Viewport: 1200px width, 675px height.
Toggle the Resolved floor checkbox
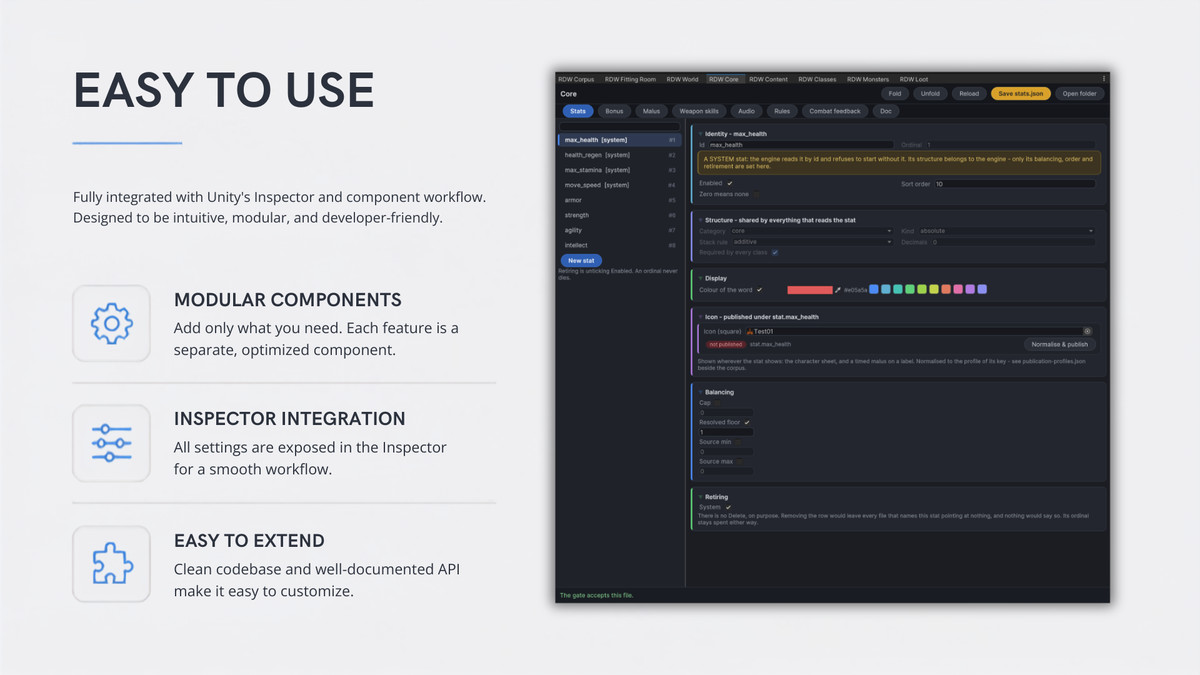coord(747,422)
